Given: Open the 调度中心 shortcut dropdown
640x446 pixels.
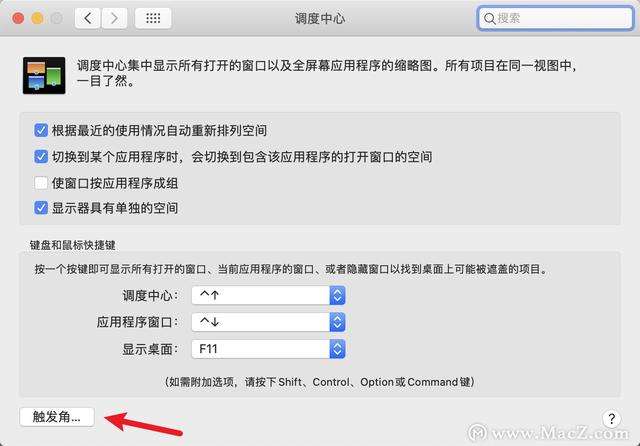Looking at the screenshot, I should [268, 295].
